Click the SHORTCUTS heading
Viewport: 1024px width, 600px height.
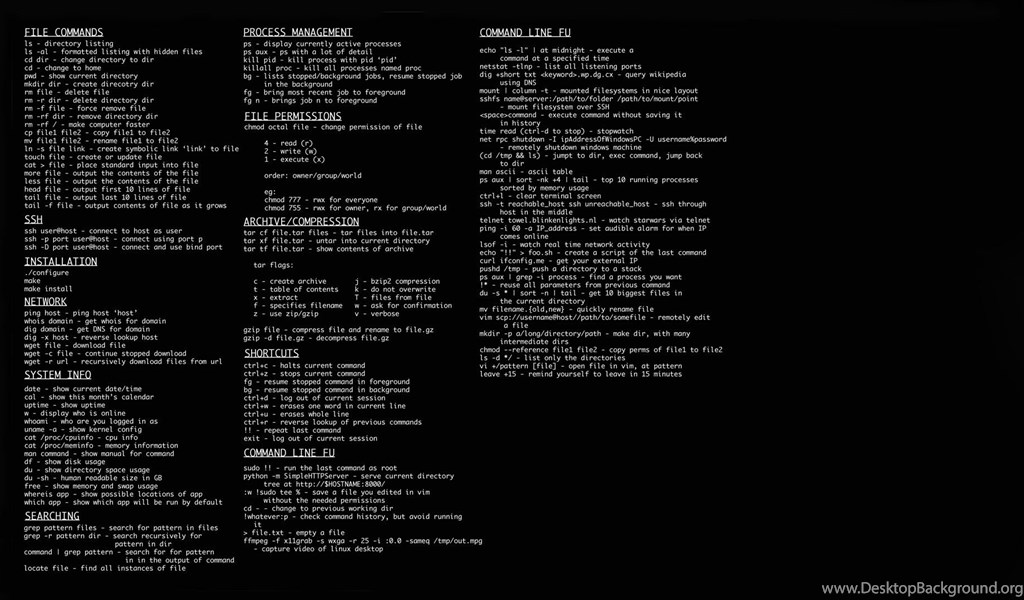[272, 353]
